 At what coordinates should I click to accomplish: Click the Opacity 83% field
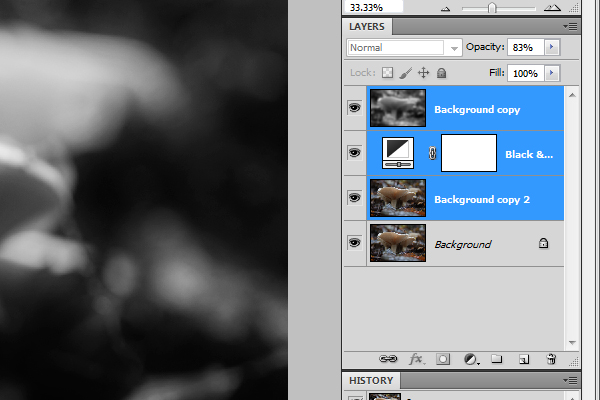coord(525,47)
